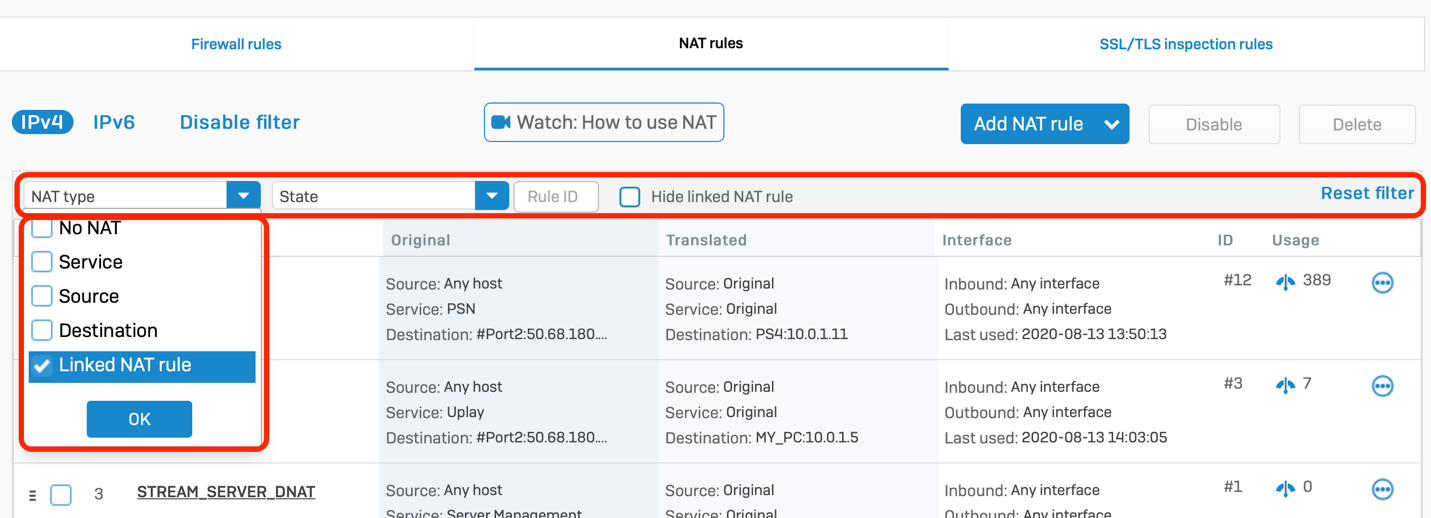This screenshot has width=1431, height=518.
Task: Click the drag handle for STREAM_SERVER_DNAT row
Action: click(32, 494)
